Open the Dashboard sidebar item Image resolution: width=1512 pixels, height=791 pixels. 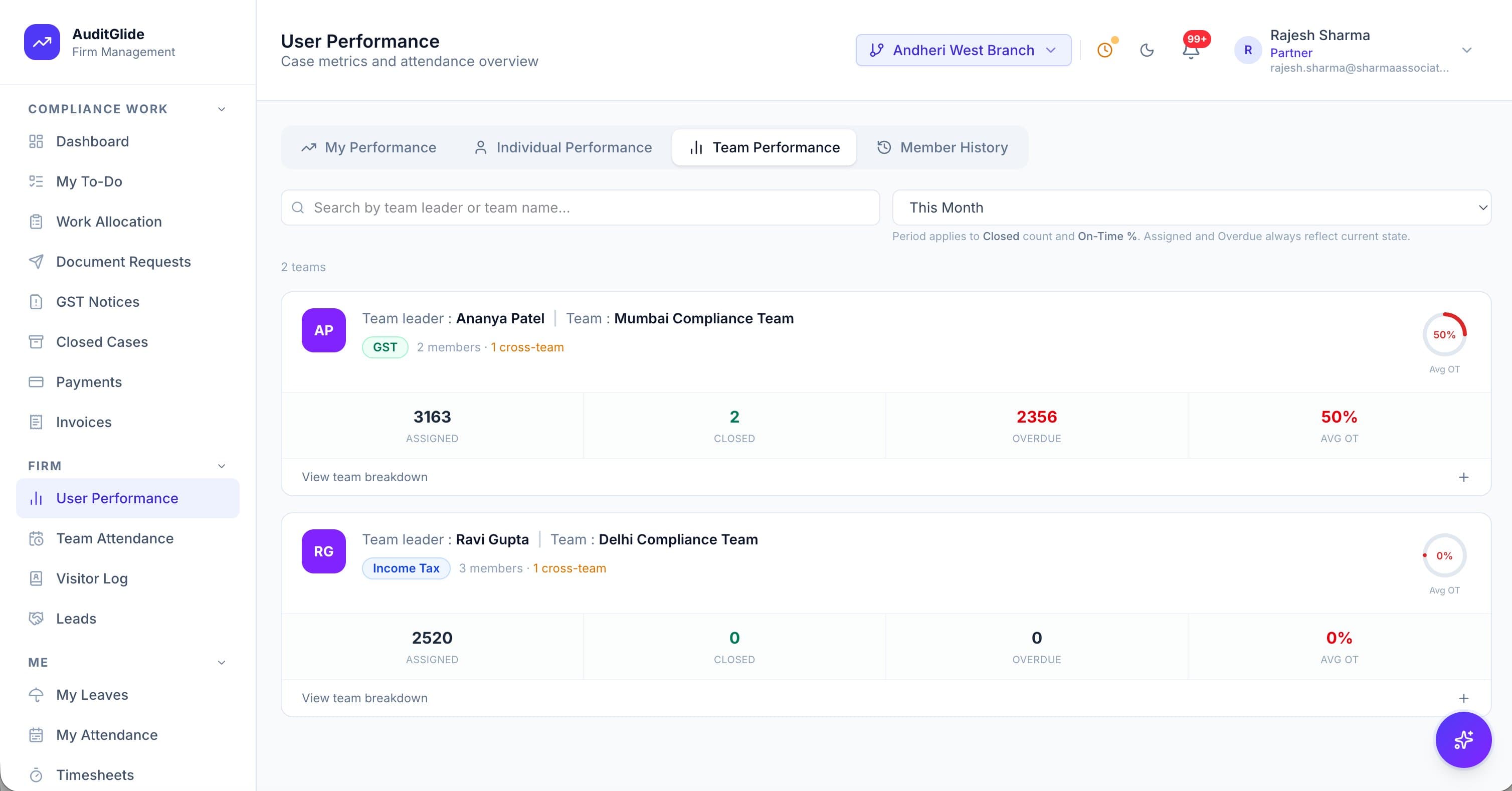pos(127,141)
